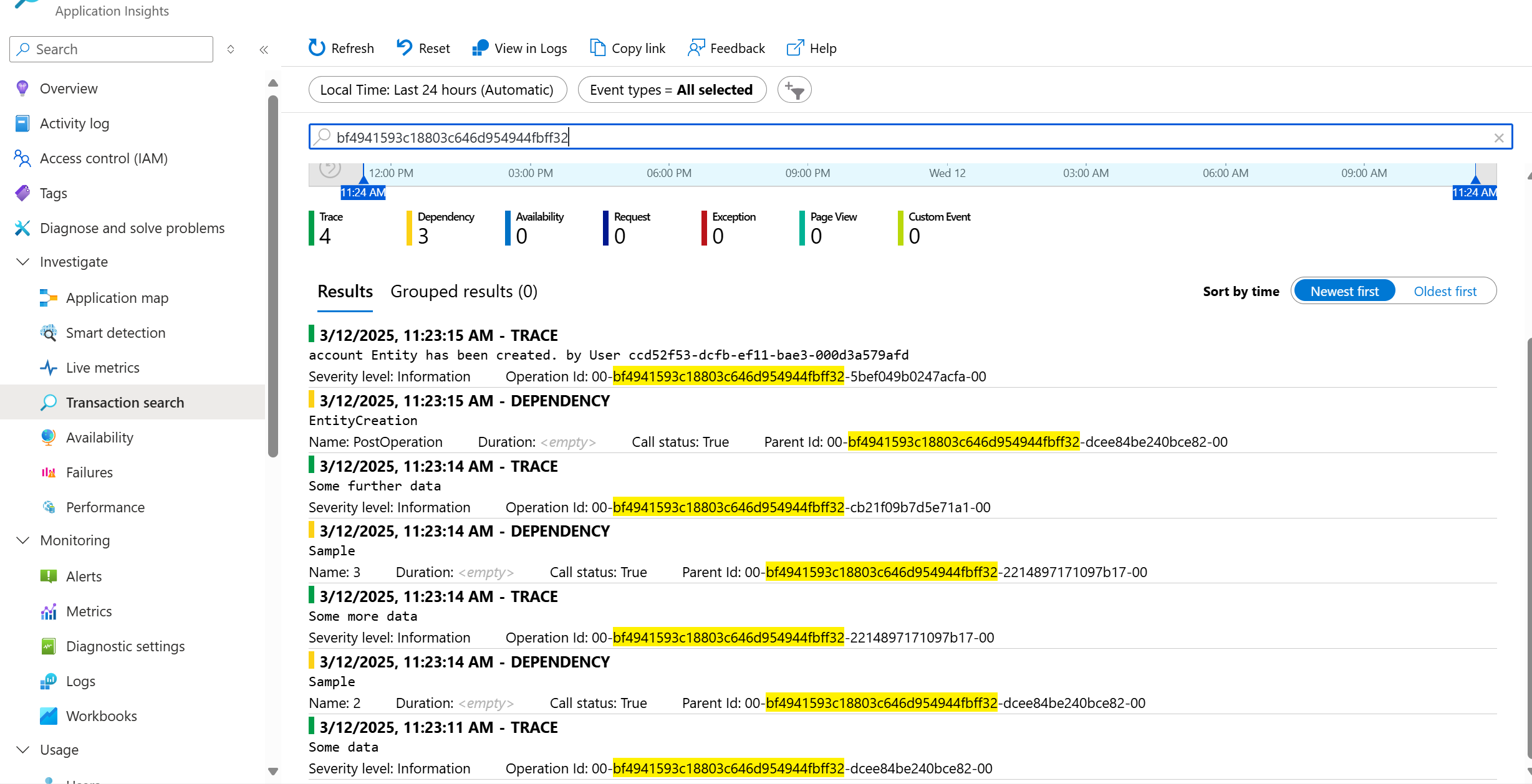
Task: Collapse the sidebar with double-chevron
Action: pos(264,49)
